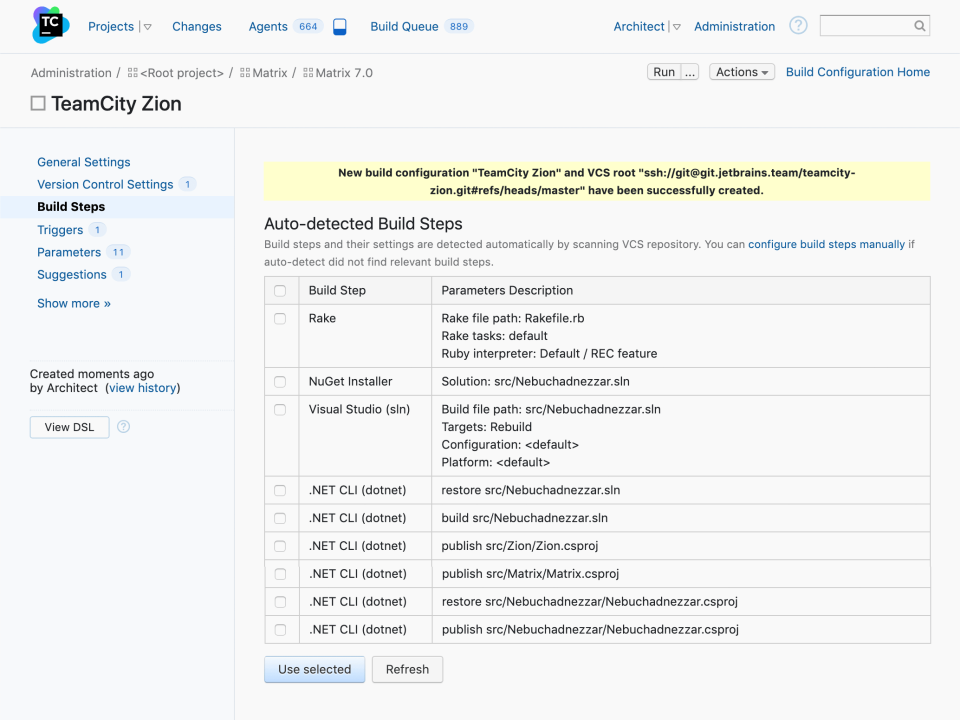Follow the configure build steps manually link
The height and width of the screenshot is (720, 960).
826,244
